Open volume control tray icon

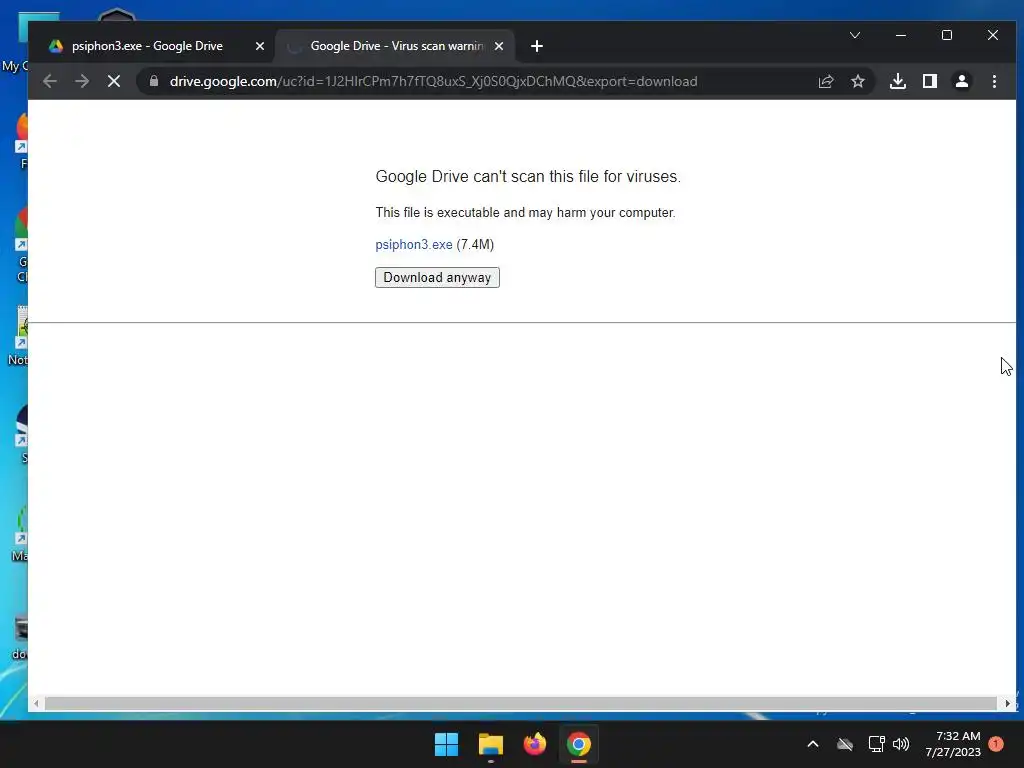[x=901, y=744]
